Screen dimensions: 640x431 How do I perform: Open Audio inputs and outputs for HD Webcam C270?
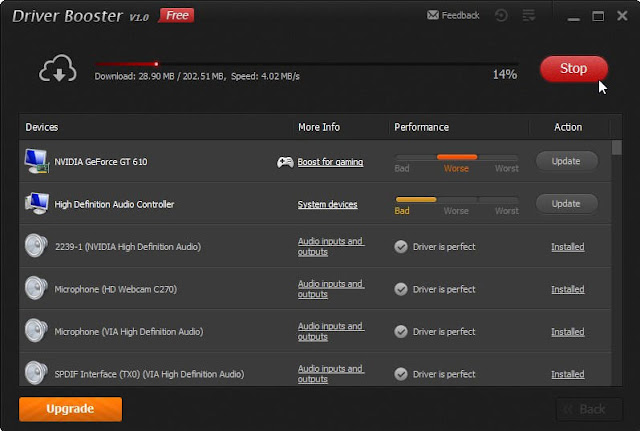pyautogui.click(x=331, y=289)
